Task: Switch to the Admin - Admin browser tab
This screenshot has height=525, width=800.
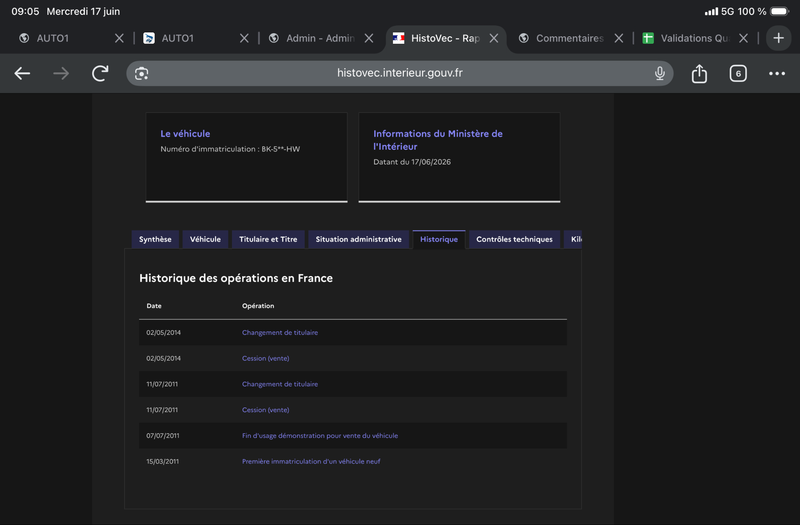Action: coord(320,38)
